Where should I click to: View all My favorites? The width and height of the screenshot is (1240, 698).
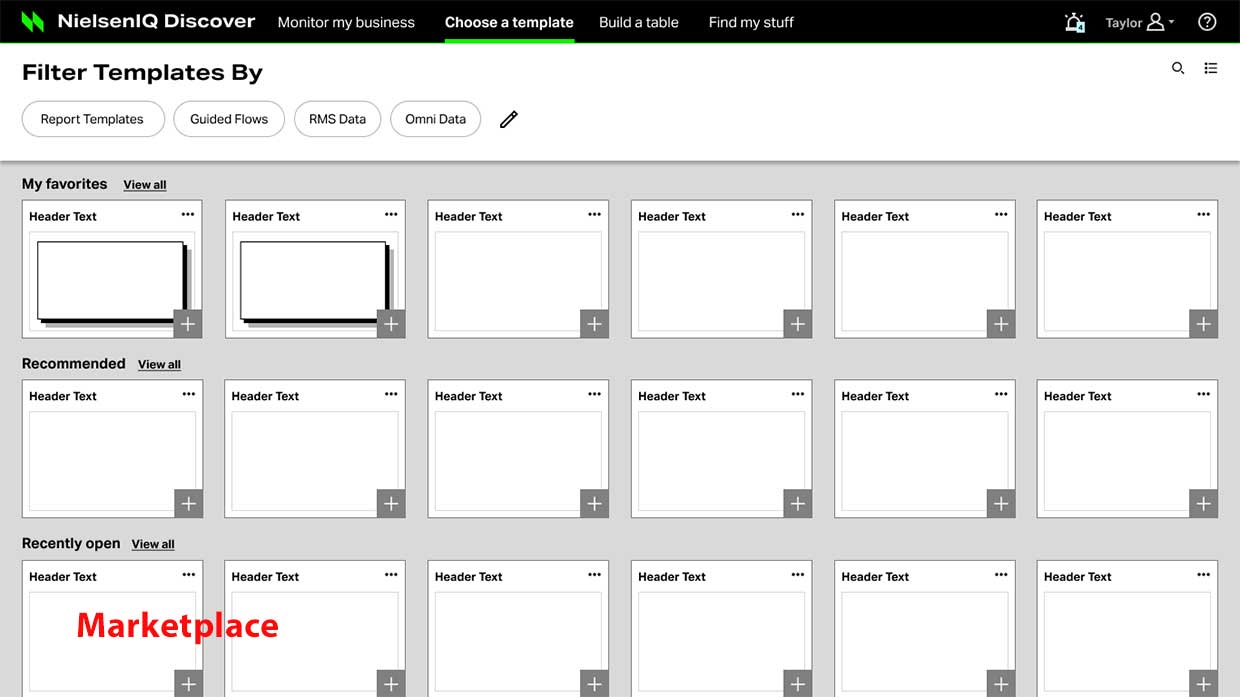pos(145,185)
